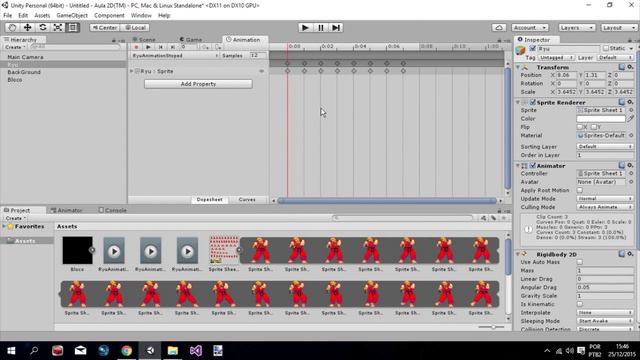Go to previous keyframe

(x=160, y=47)
